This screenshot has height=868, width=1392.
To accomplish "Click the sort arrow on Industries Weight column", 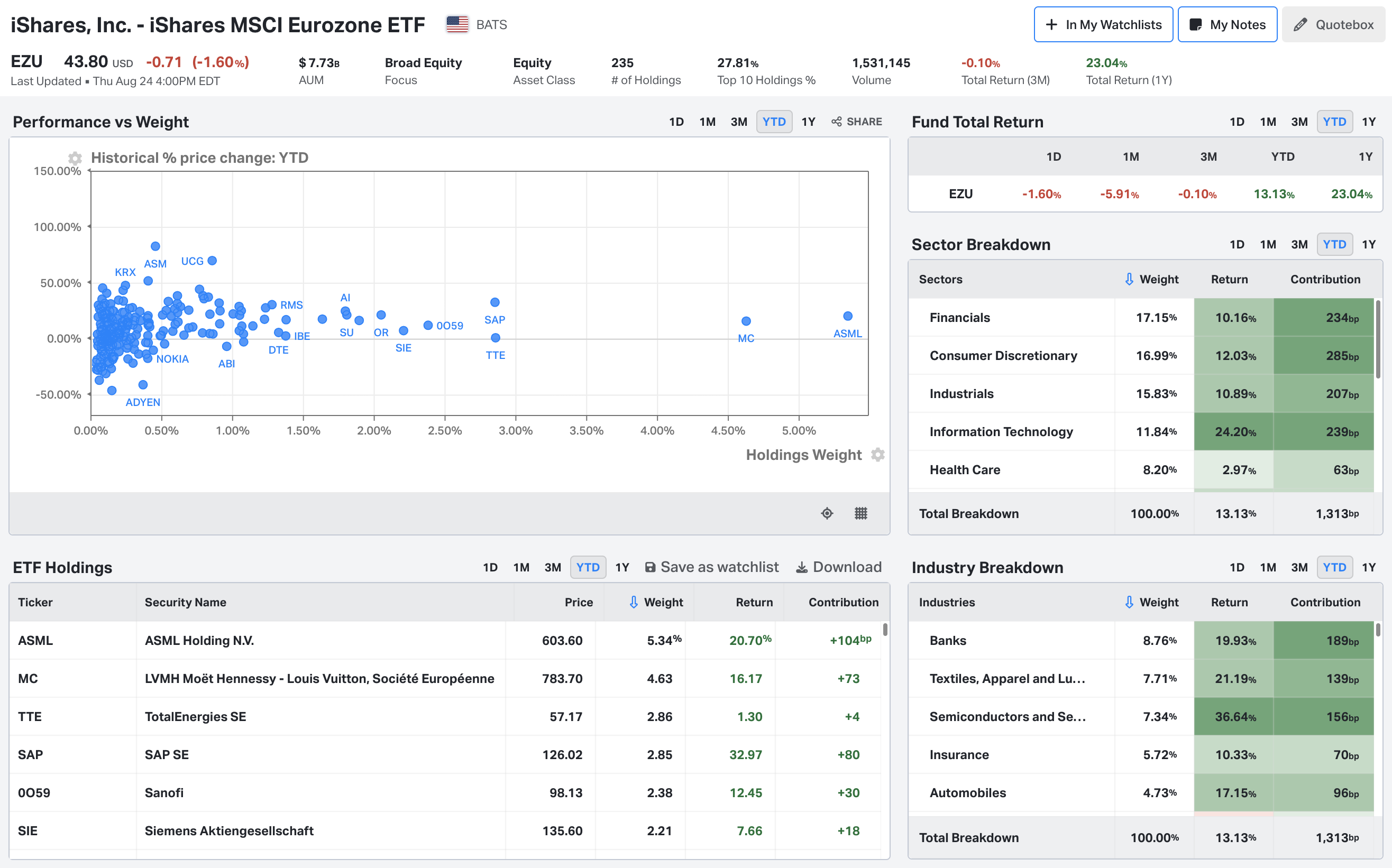I will click(1129, 602).
